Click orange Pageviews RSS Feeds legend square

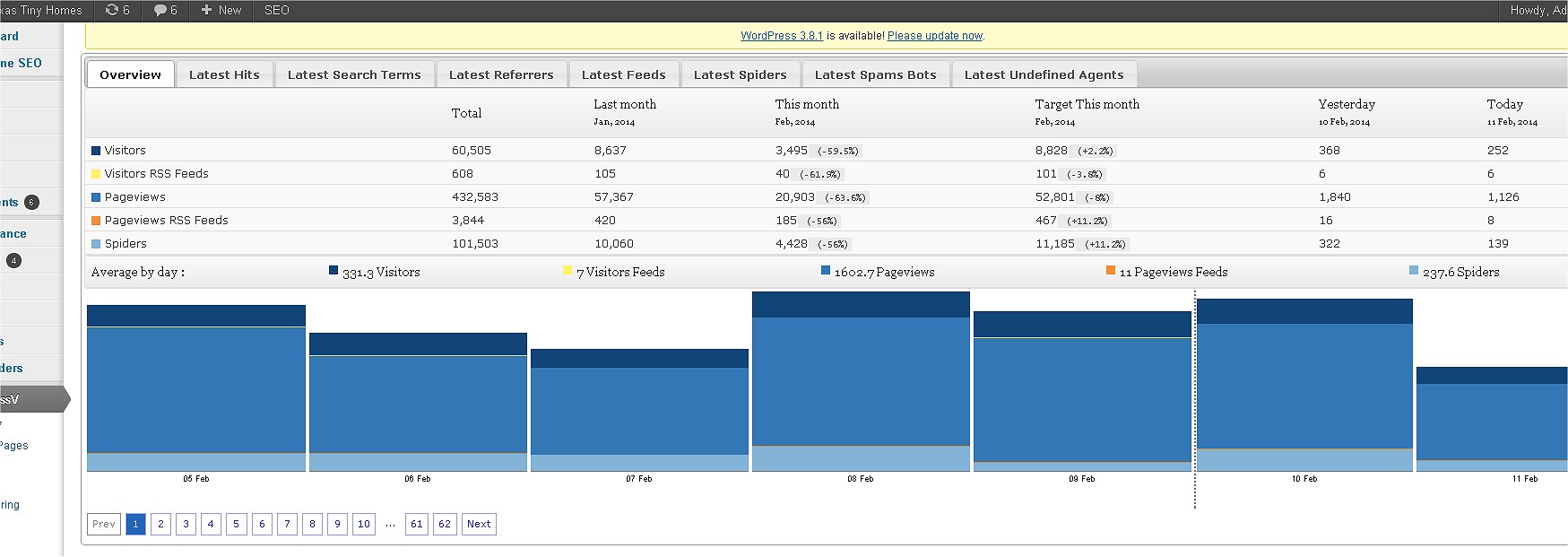[x=96, y=221]
